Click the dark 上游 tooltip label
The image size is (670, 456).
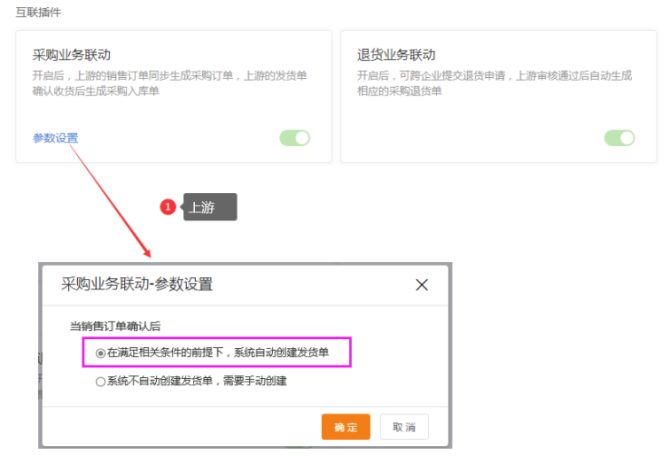click(x=209, y=207)
